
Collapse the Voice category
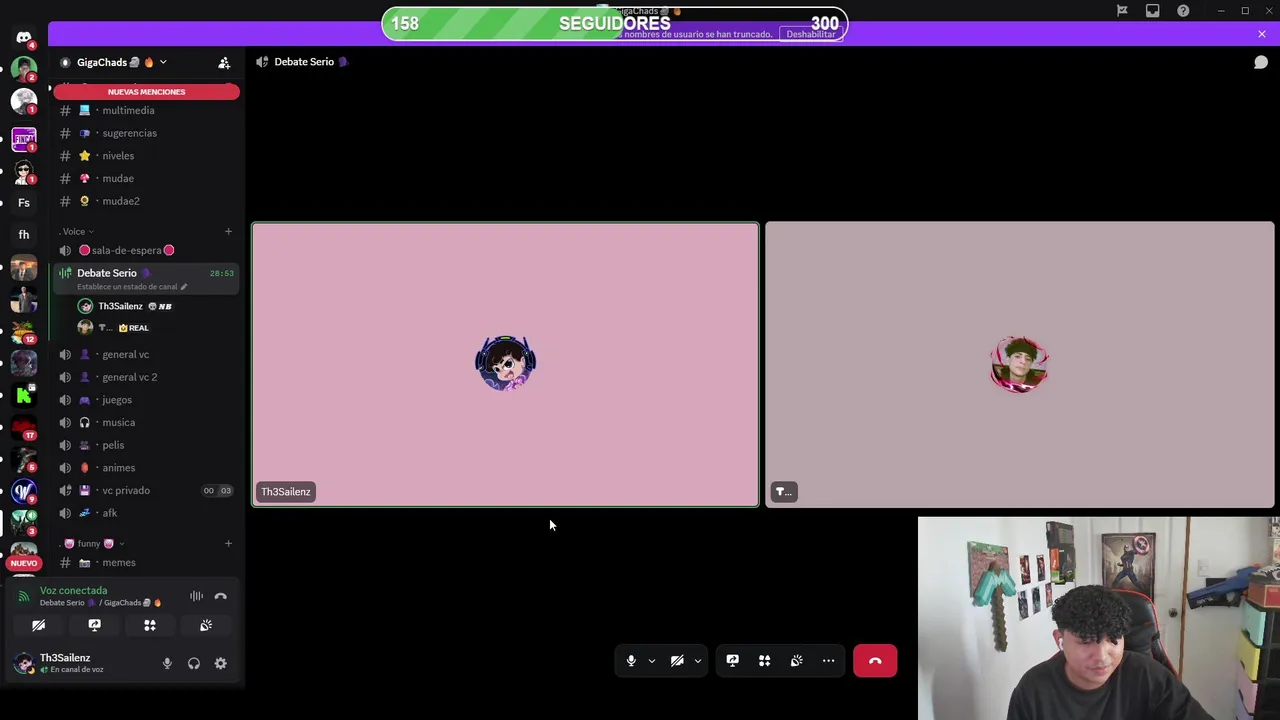click(x=74, y=232)
